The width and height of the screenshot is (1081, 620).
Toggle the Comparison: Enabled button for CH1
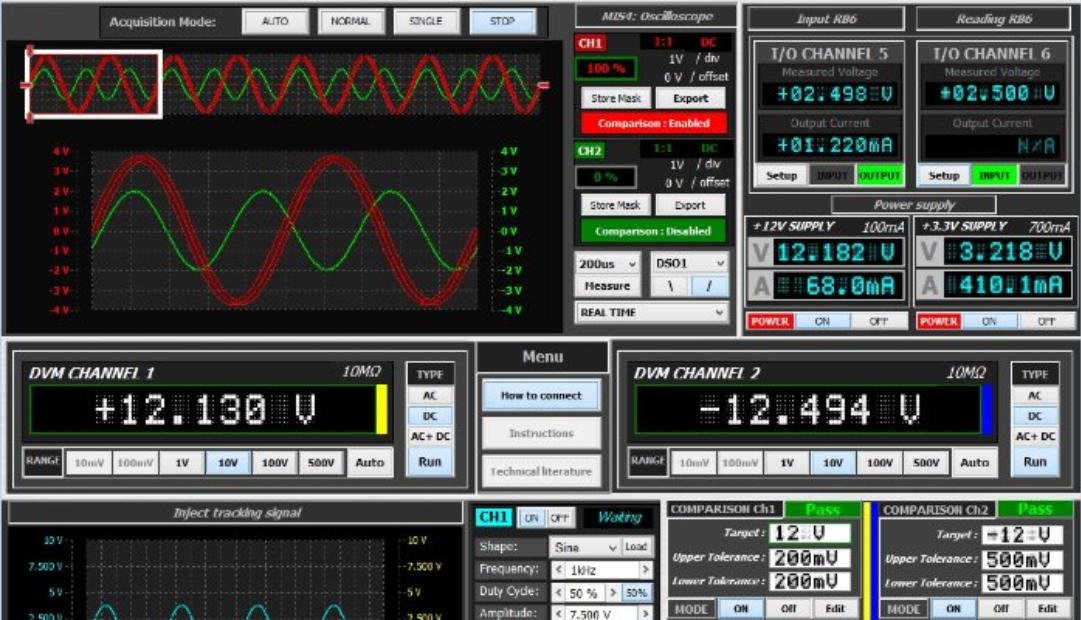(653, 123)
